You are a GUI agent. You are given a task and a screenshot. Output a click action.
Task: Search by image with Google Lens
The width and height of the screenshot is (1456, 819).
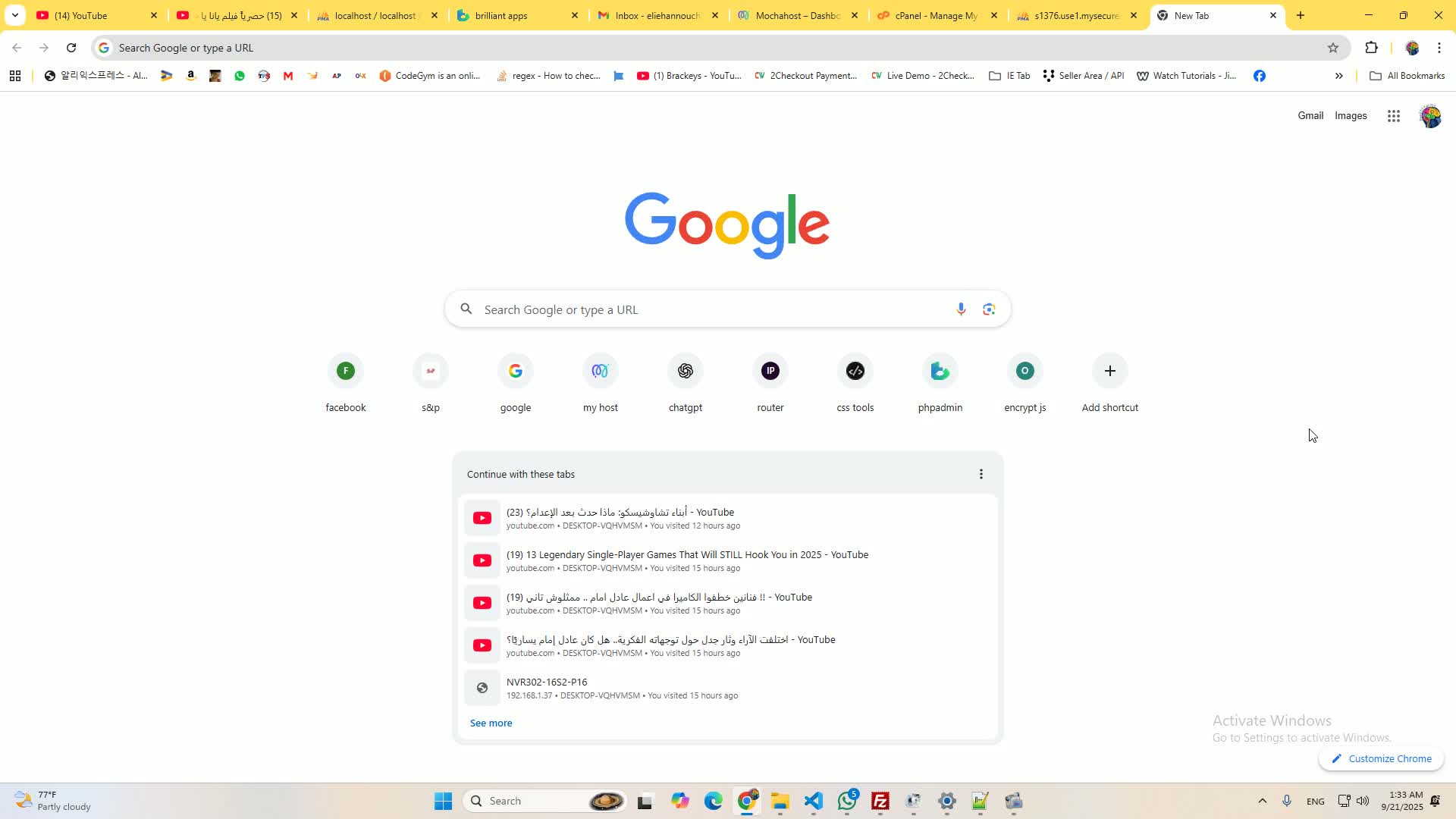pyautogui.click(x=989, y=309)
